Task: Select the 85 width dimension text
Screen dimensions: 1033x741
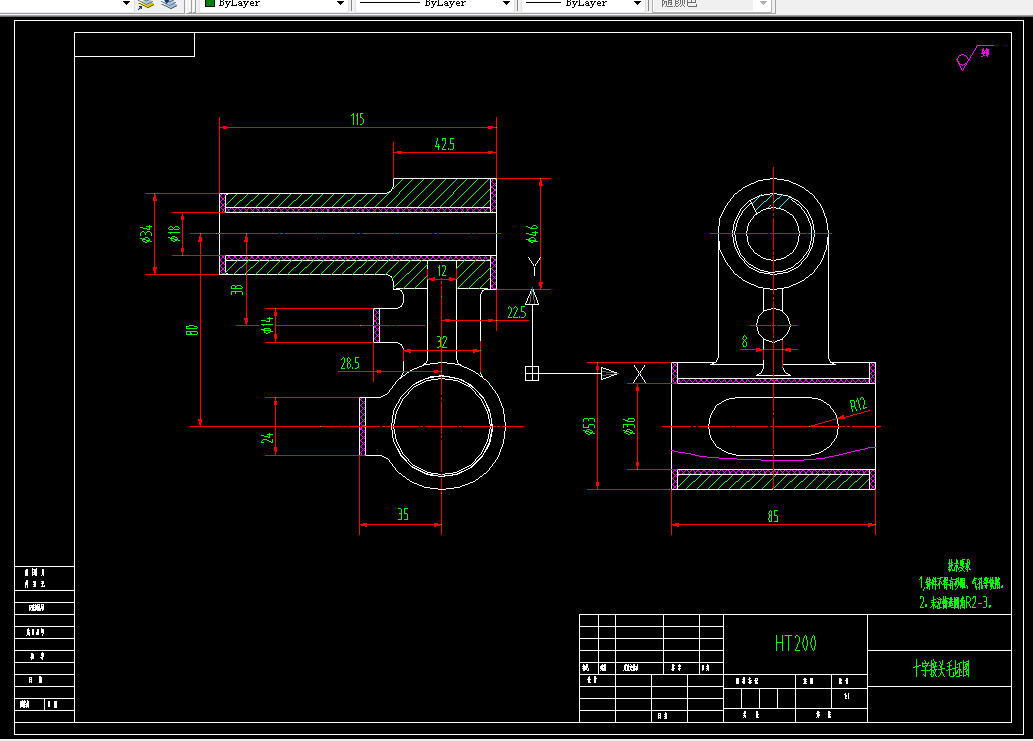Action: point(773,516)
